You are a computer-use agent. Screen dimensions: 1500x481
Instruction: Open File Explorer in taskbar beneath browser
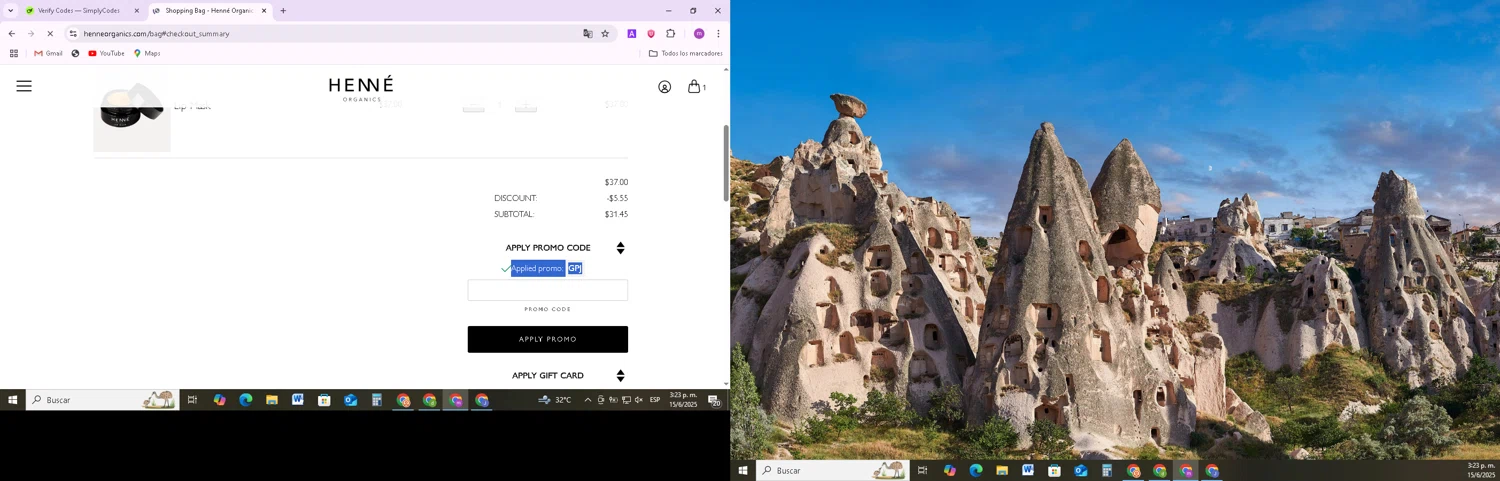coord(271,400)
